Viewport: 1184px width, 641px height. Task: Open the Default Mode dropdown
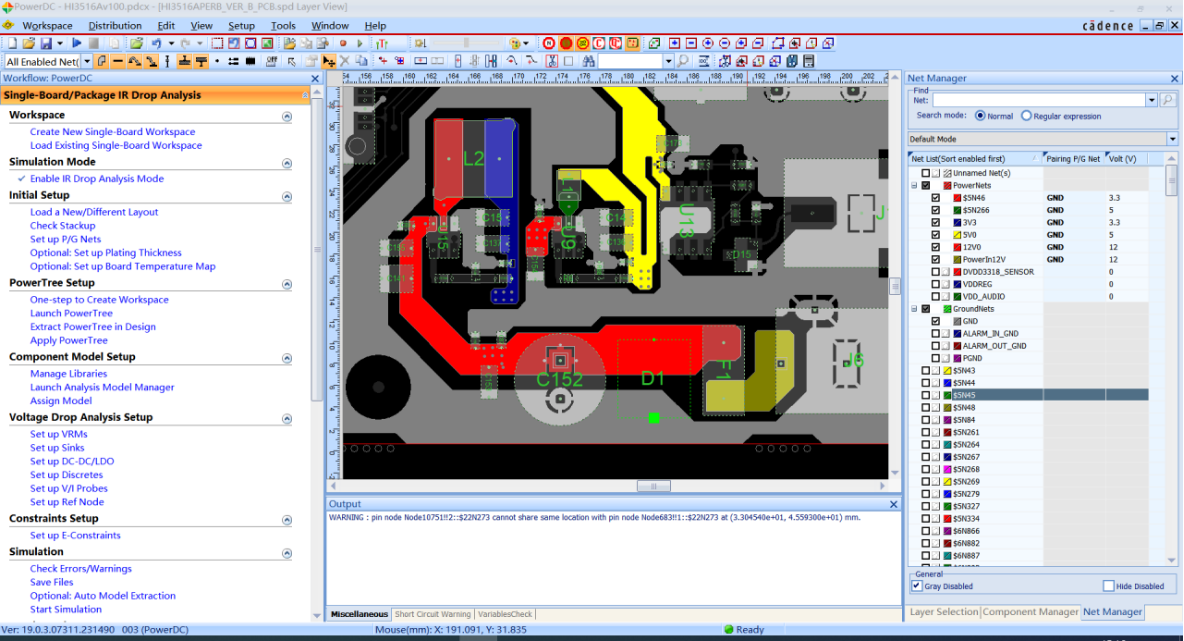point(1172,139)
